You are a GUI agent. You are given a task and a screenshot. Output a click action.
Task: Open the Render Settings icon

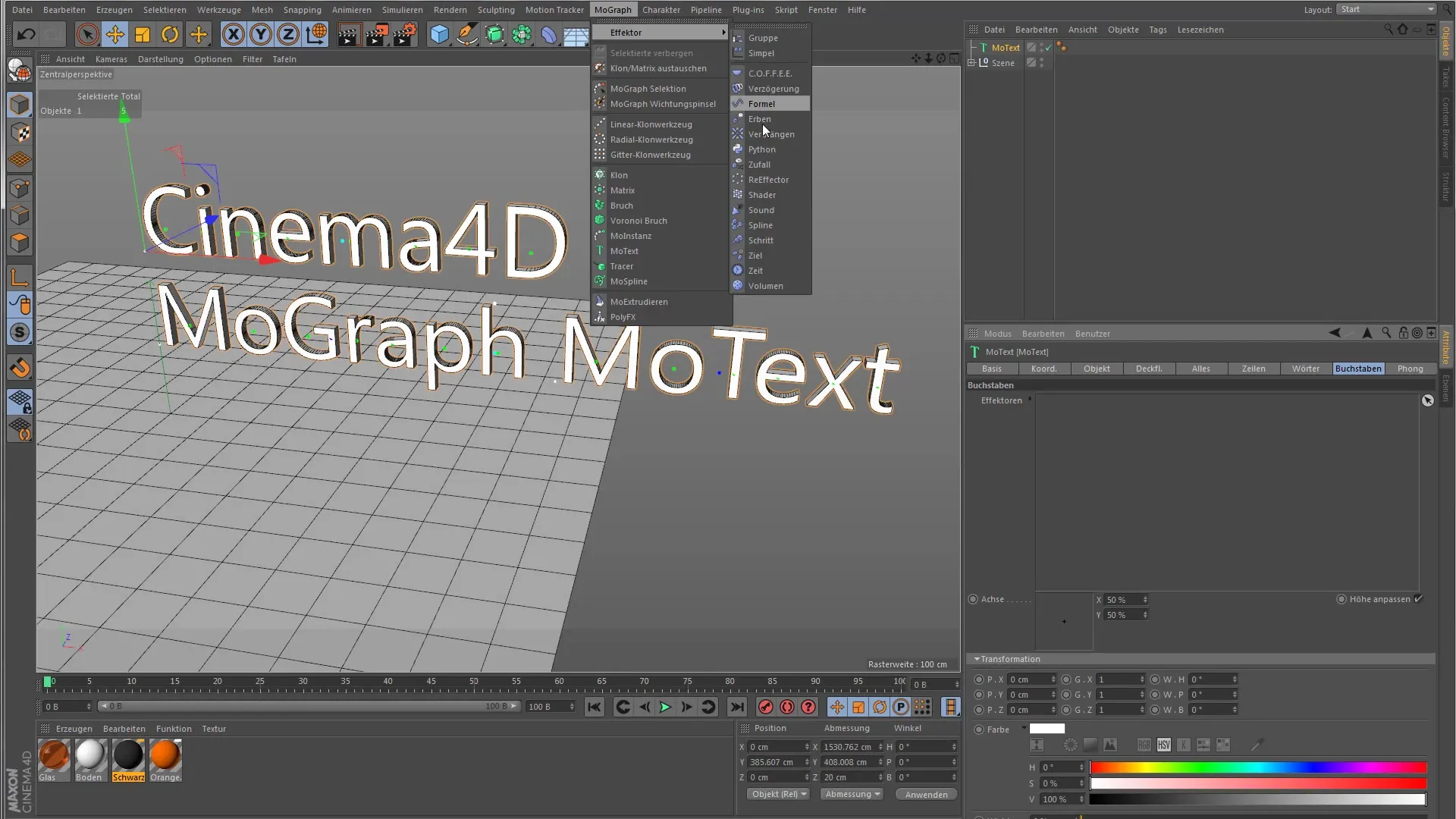405,34
